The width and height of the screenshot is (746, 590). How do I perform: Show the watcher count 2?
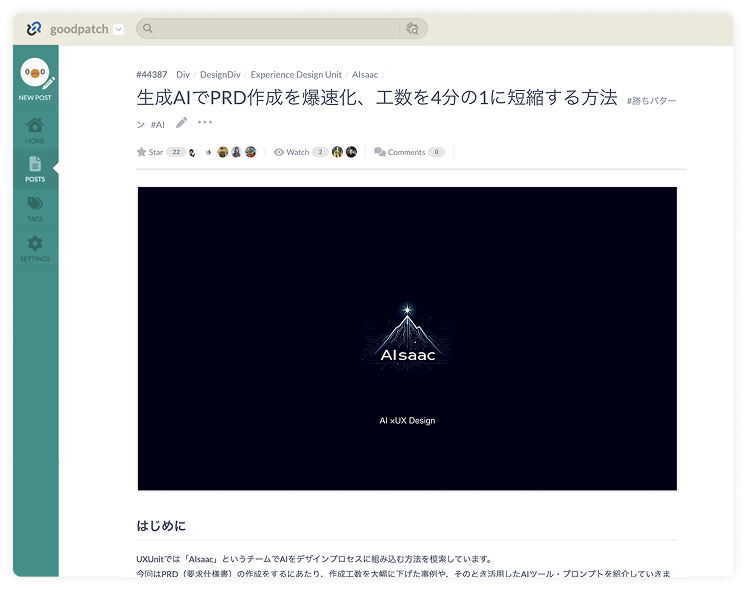click(x=320, y=152)
